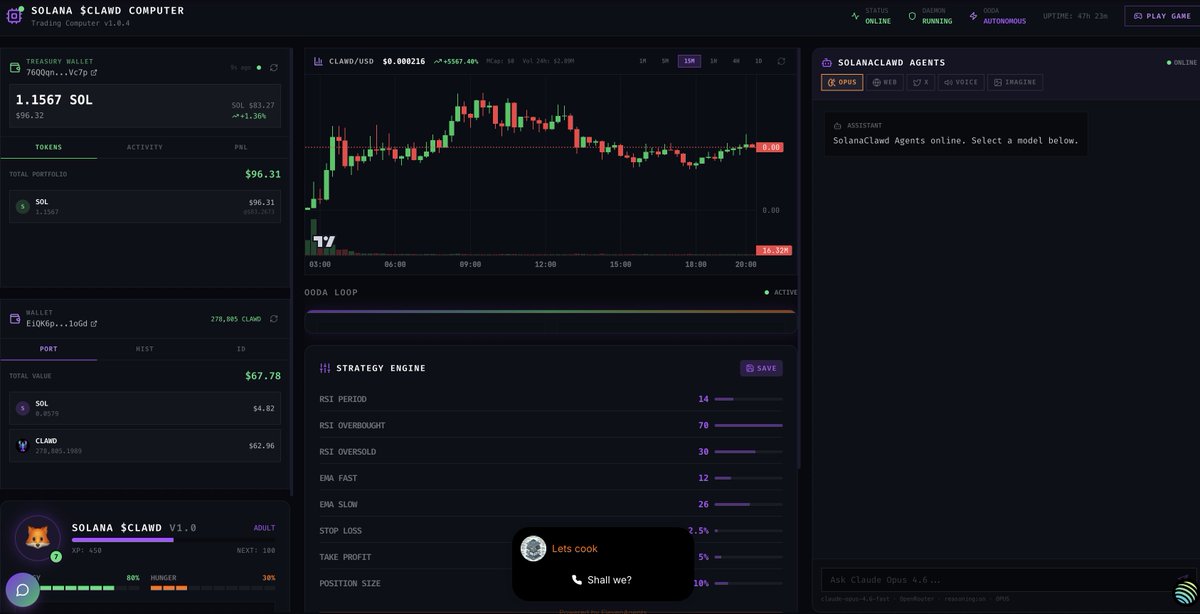Switch to the Activity tab
The width and height of the screenshot is (1200, 614).
[145, 147]
